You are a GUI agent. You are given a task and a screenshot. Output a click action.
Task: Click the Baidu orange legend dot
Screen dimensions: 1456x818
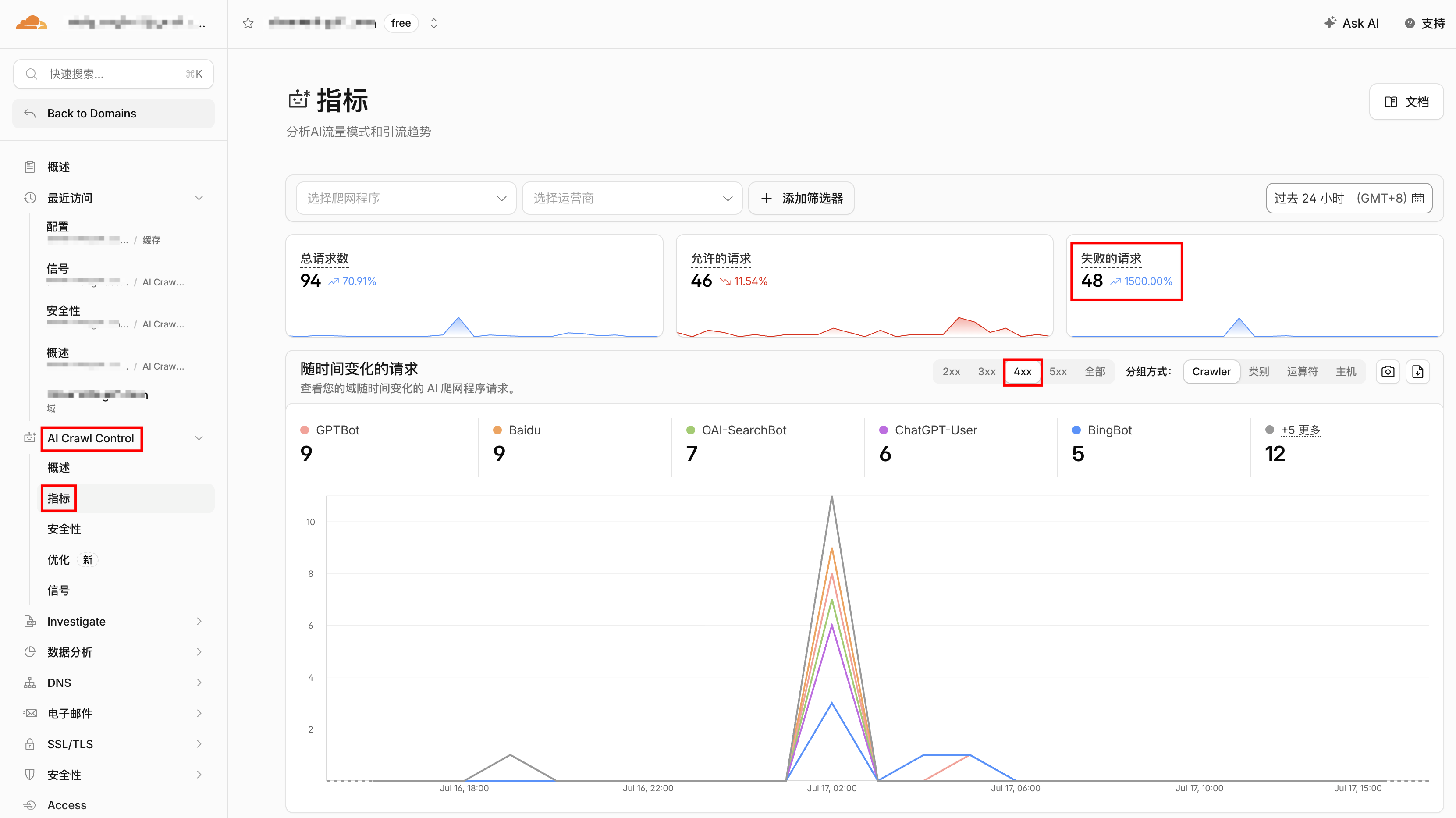click(x=497, y=430)
